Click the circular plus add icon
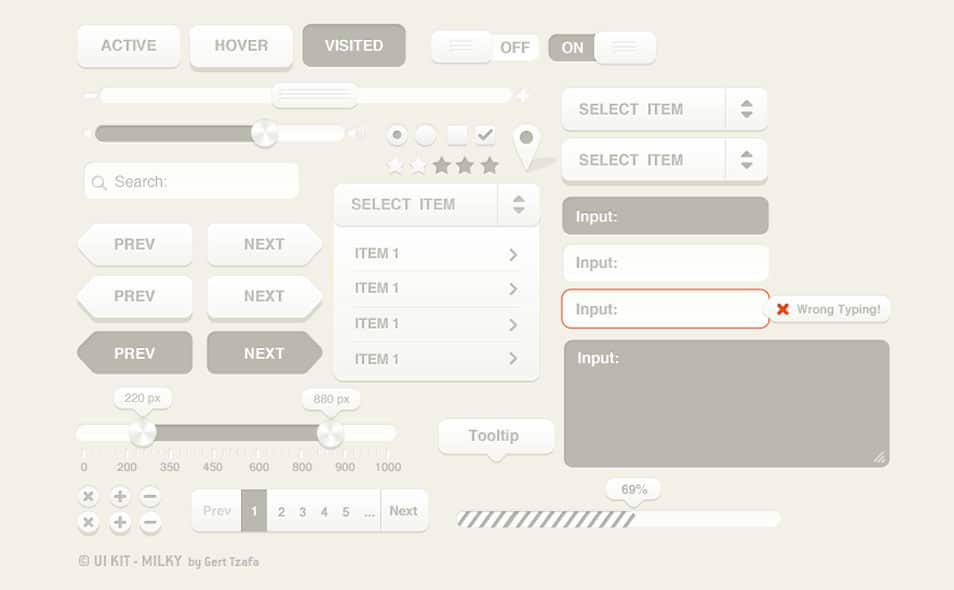The width and height of the screenshot is (954, 590). point(120,495)
